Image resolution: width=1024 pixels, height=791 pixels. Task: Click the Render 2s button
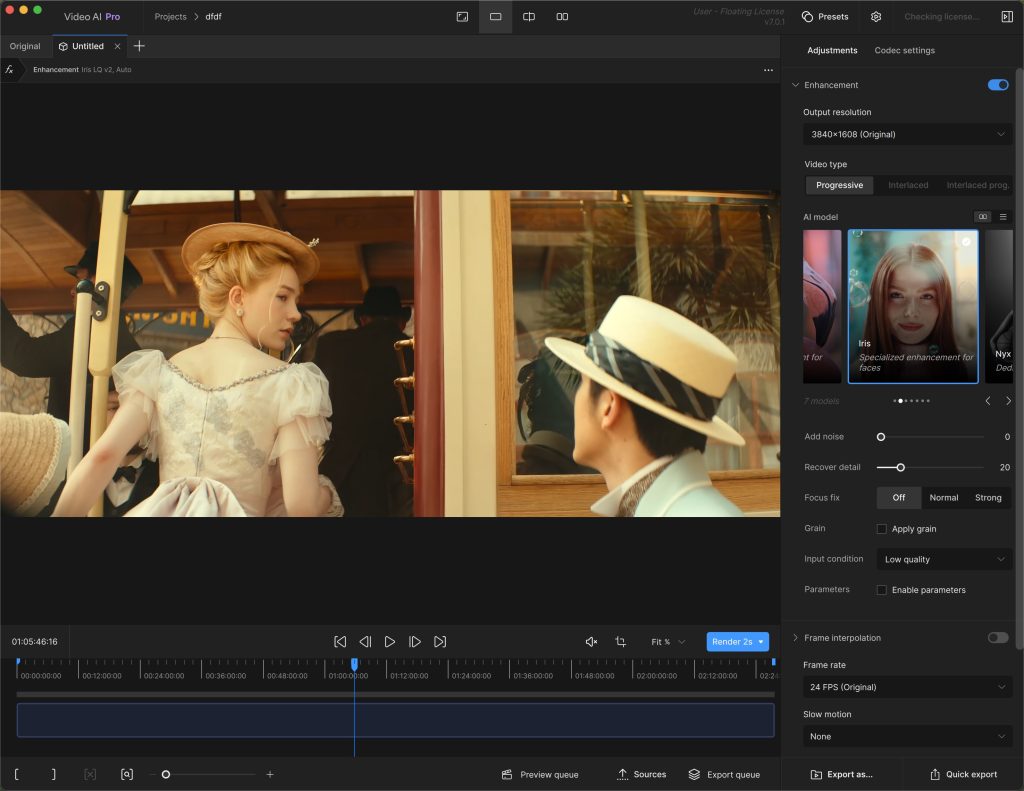pos(732,641)
